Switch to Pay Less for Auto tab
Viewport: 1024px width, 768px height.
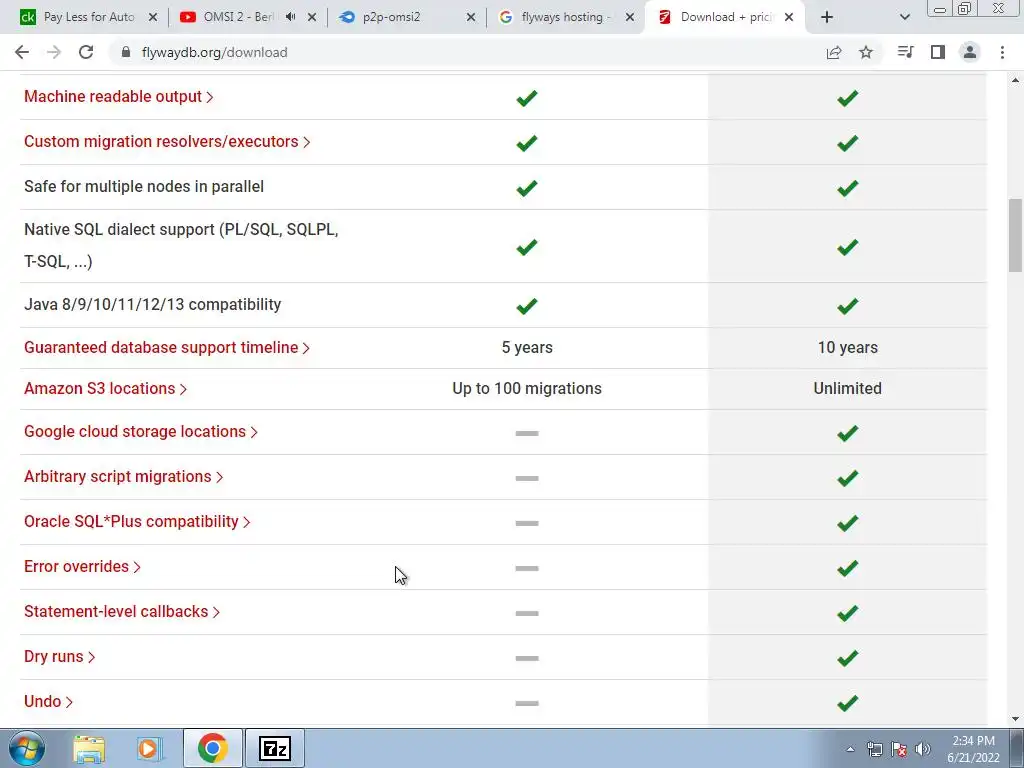point(89,17)
